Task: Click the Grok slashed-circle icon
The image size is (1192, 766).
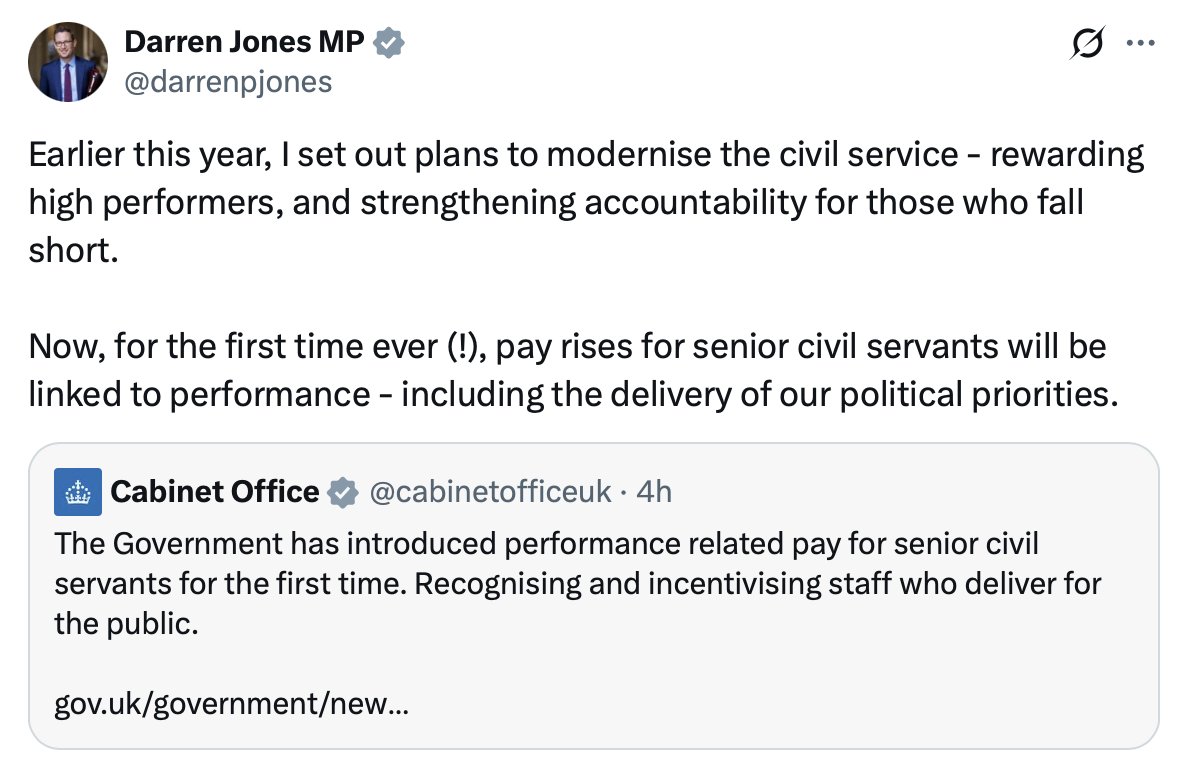Action: 1086,43
